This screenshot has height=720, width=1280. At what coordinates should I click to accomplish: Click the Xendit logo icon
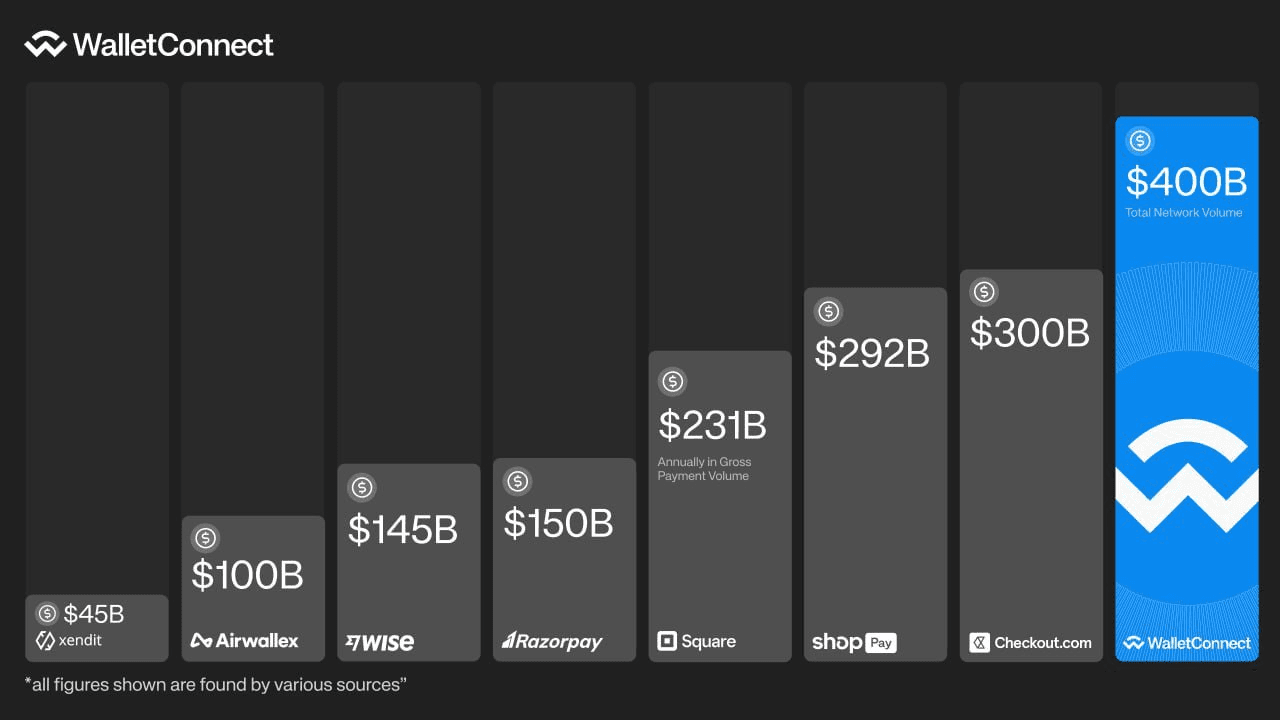45,641
